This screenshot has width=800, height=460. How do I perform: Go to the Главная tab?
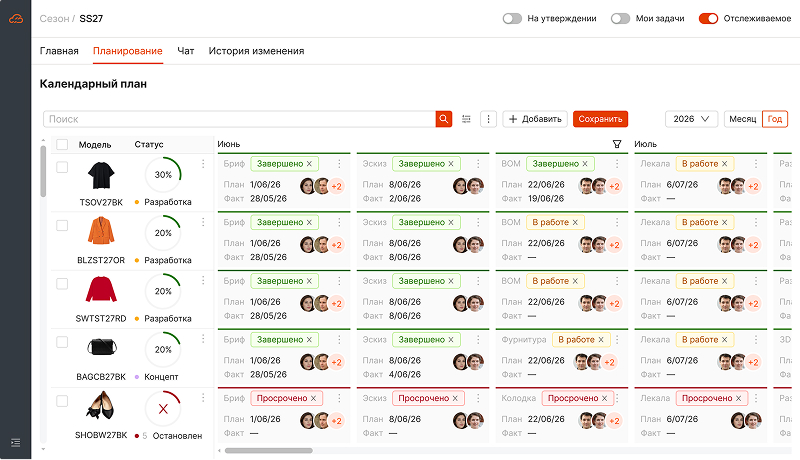point(59,51)
